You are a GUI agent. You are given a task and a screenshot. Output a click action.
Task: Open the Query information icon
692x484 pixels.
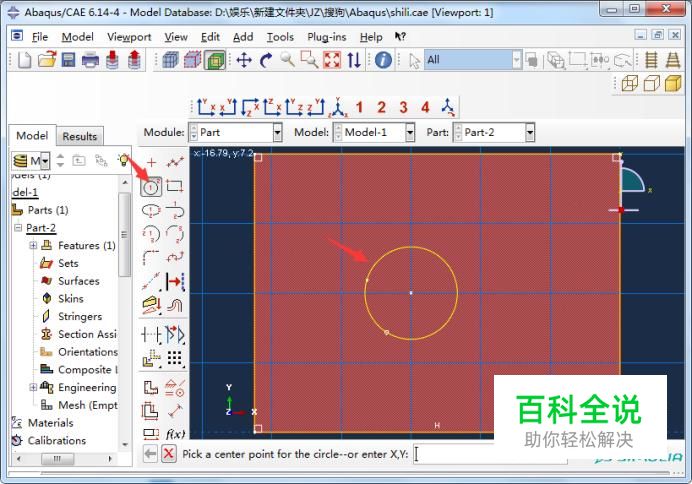click(x=383, y=60)
